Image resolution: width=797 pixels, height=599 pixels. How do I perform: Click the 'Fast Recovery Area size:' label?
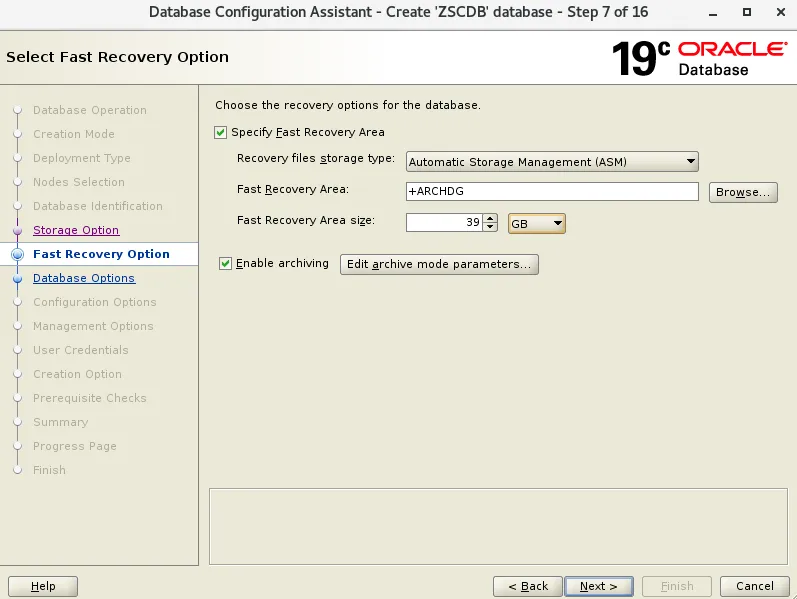[x=306, y=221]
